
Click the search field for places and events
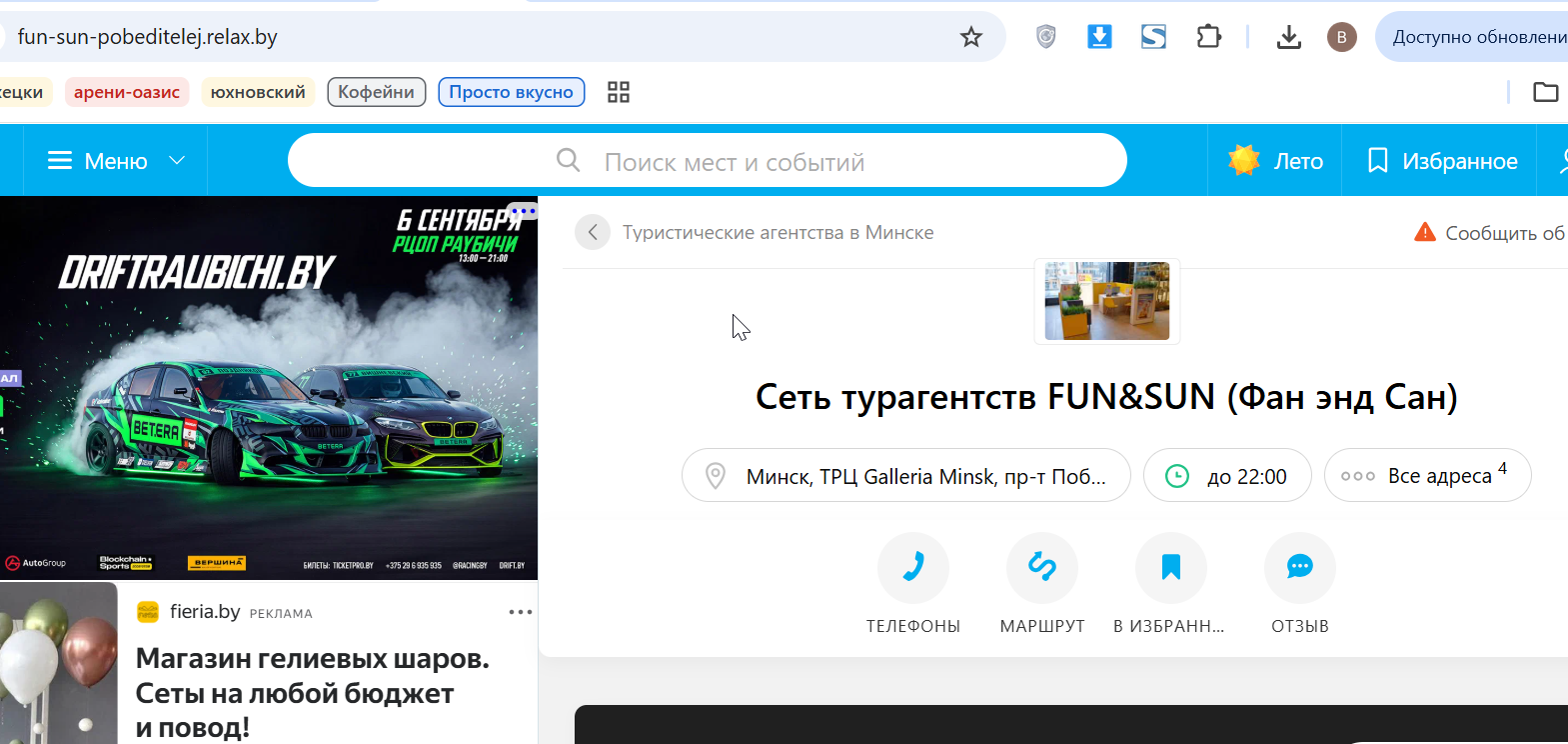708,160
